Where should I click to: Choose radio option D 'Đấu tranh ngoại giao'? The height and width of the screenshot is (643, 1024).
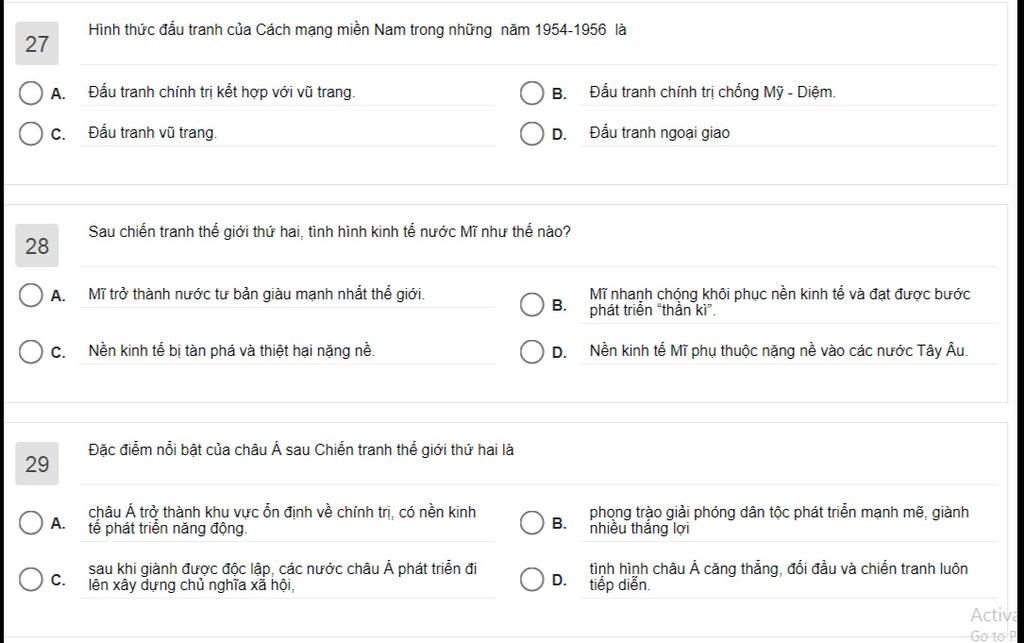pos(532,133)
